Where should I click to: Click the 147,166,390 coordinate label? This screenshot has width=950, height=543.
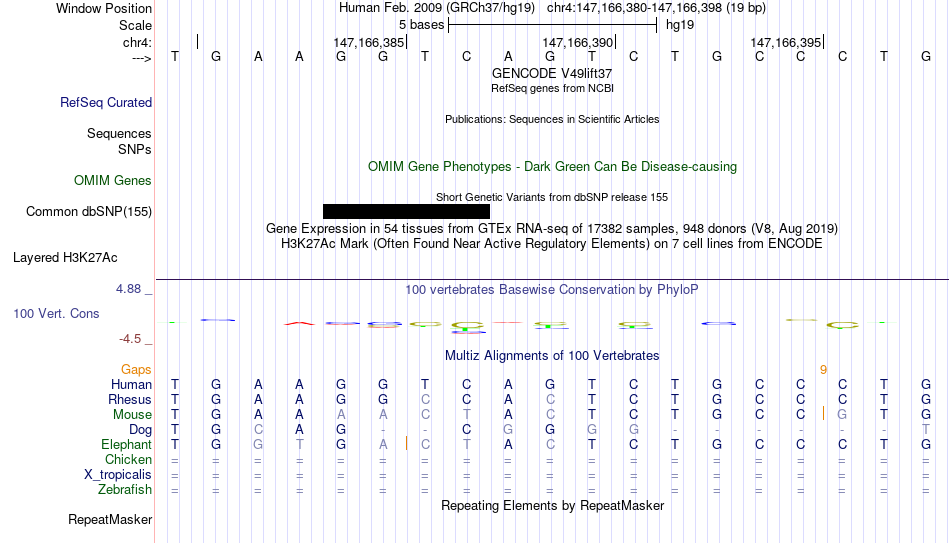[578, 42]
